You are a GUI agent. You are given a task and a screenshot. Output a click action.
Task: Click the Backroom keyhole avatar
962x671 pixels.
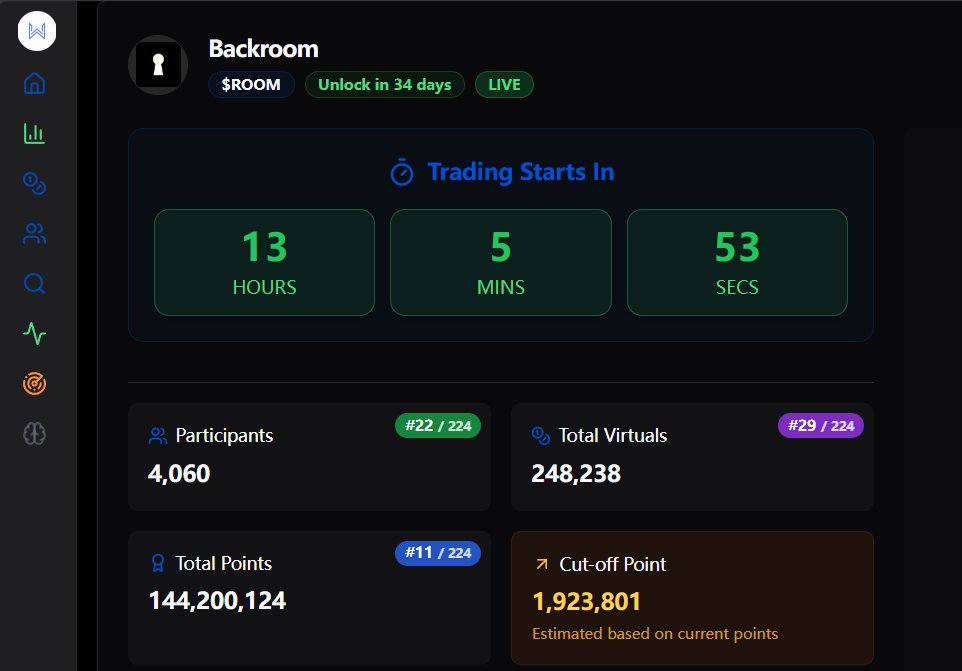(x=158, y=65)
